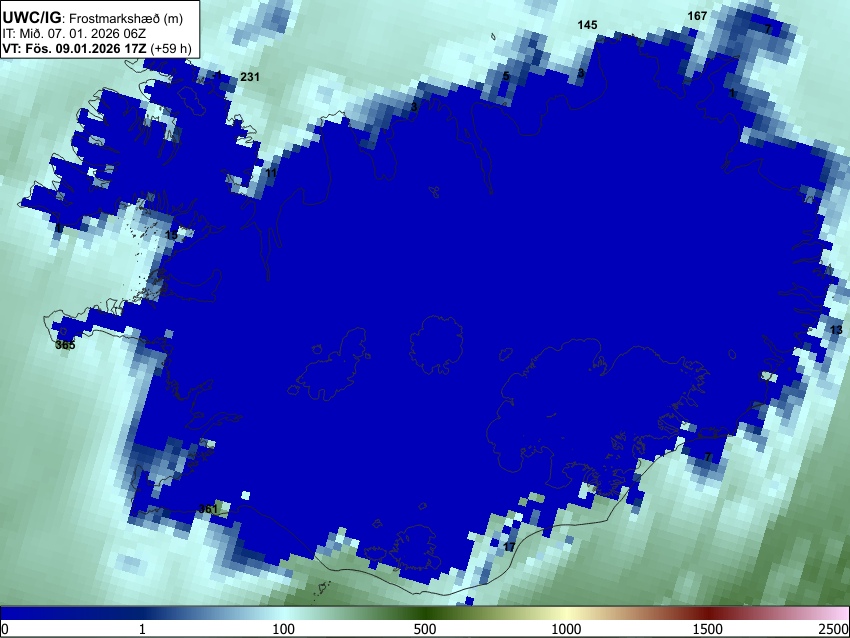This screenshot has width=850, height=638.
Task: Click the color scale label 2500
Action: 835,629
